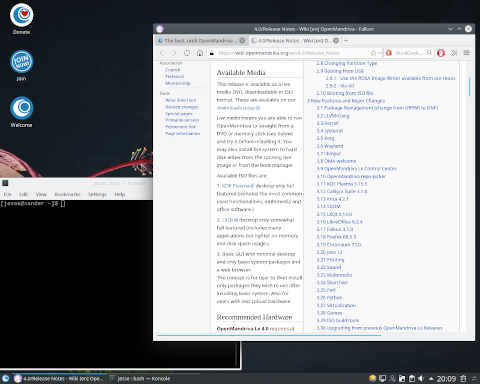
Task: Click the padlock site security icon
Action: point(212,53)
